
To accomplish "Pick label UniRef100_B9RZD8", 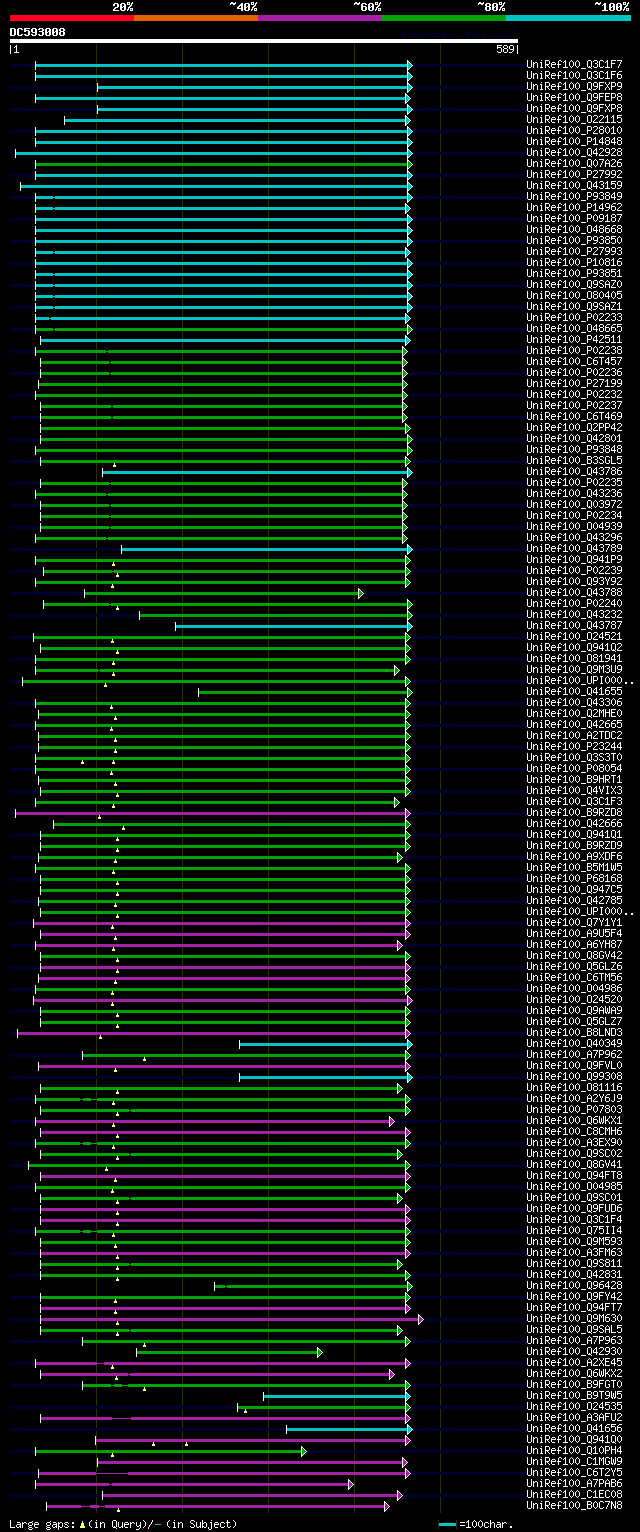I will click(x=574, y=812).
